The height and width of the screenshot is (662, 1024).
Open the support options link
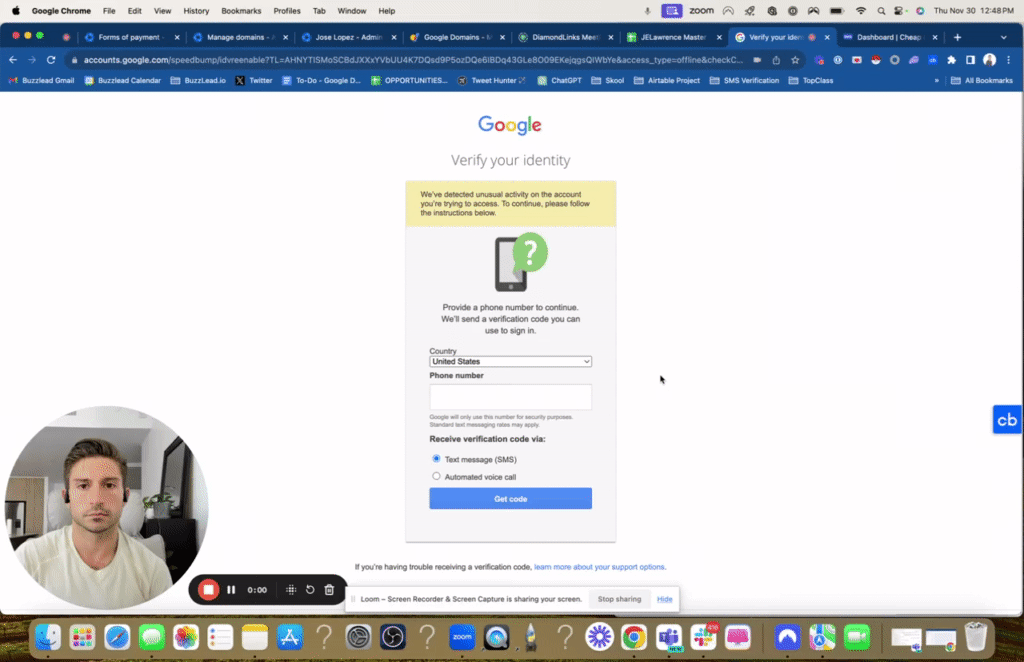click(x=599, y=566)
